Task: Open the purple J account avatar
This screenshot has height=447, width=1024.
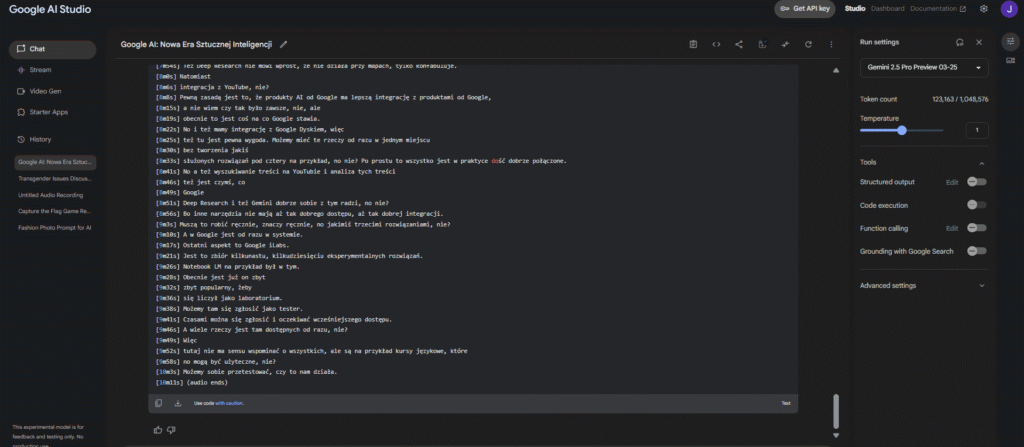Action: point(1008,9)
